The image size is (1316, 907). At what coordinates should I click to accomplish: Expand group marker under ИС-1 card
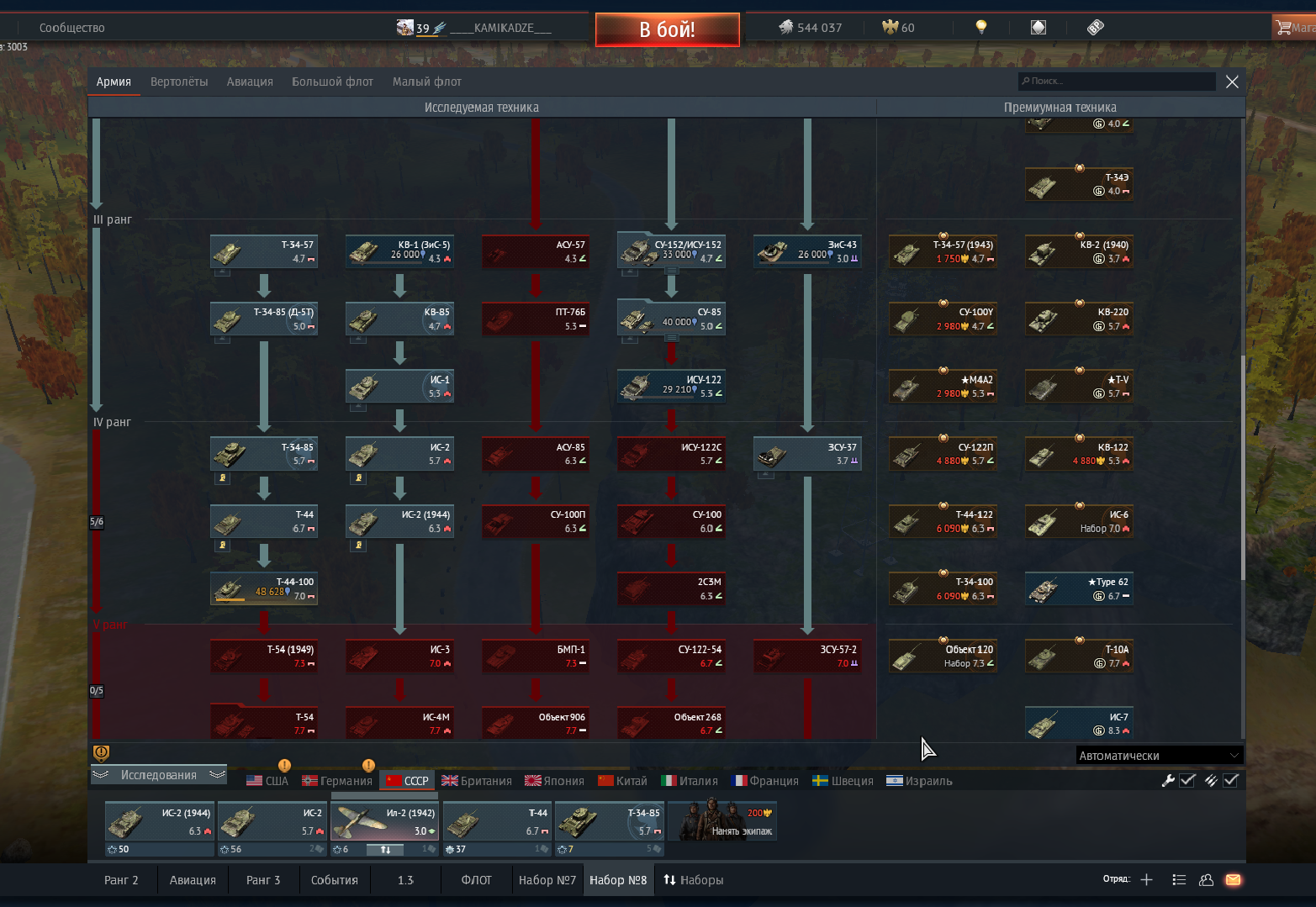click(357, 407)
